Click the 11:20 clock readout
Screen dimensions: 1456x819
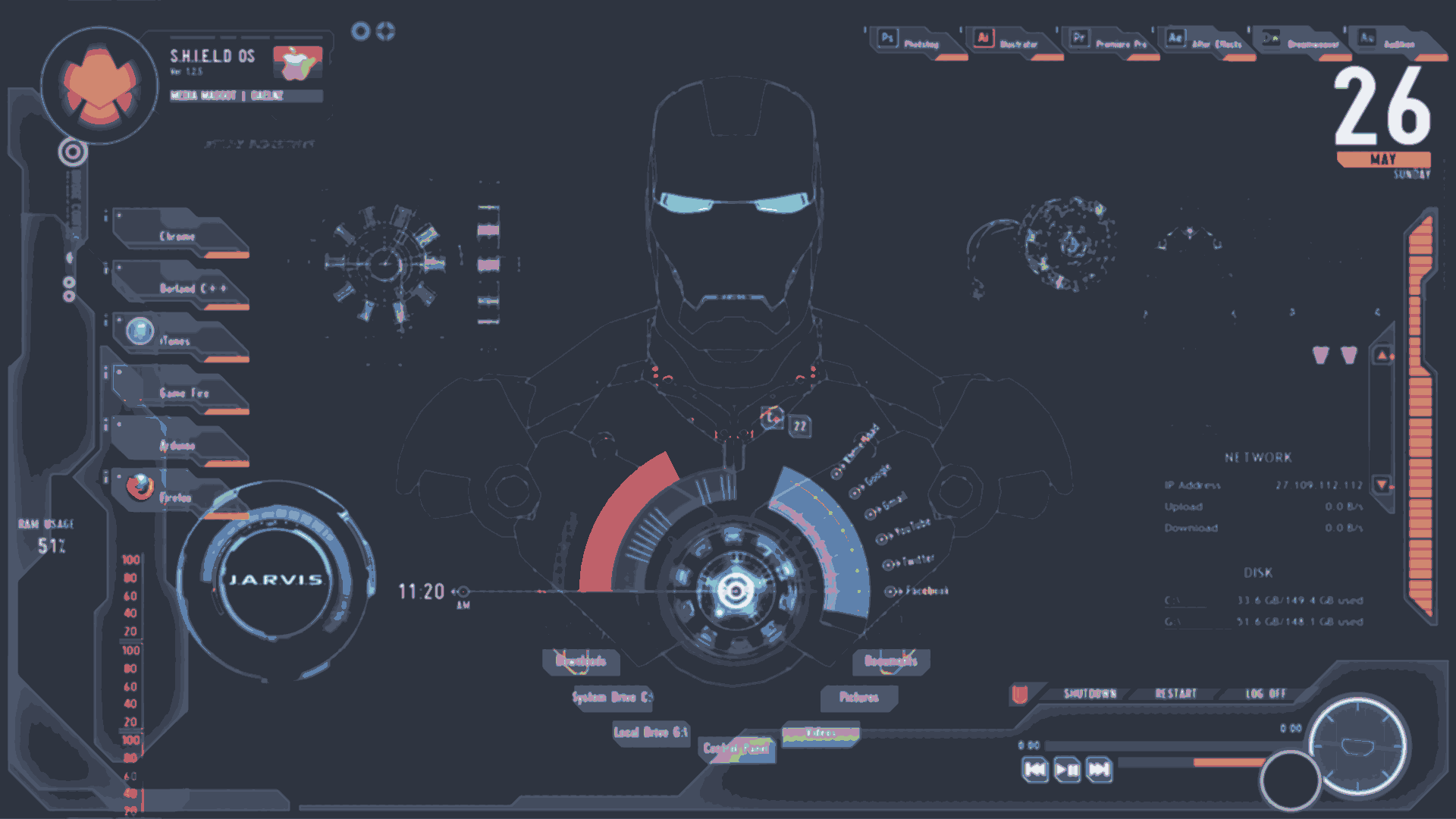[x=422, y=591]
